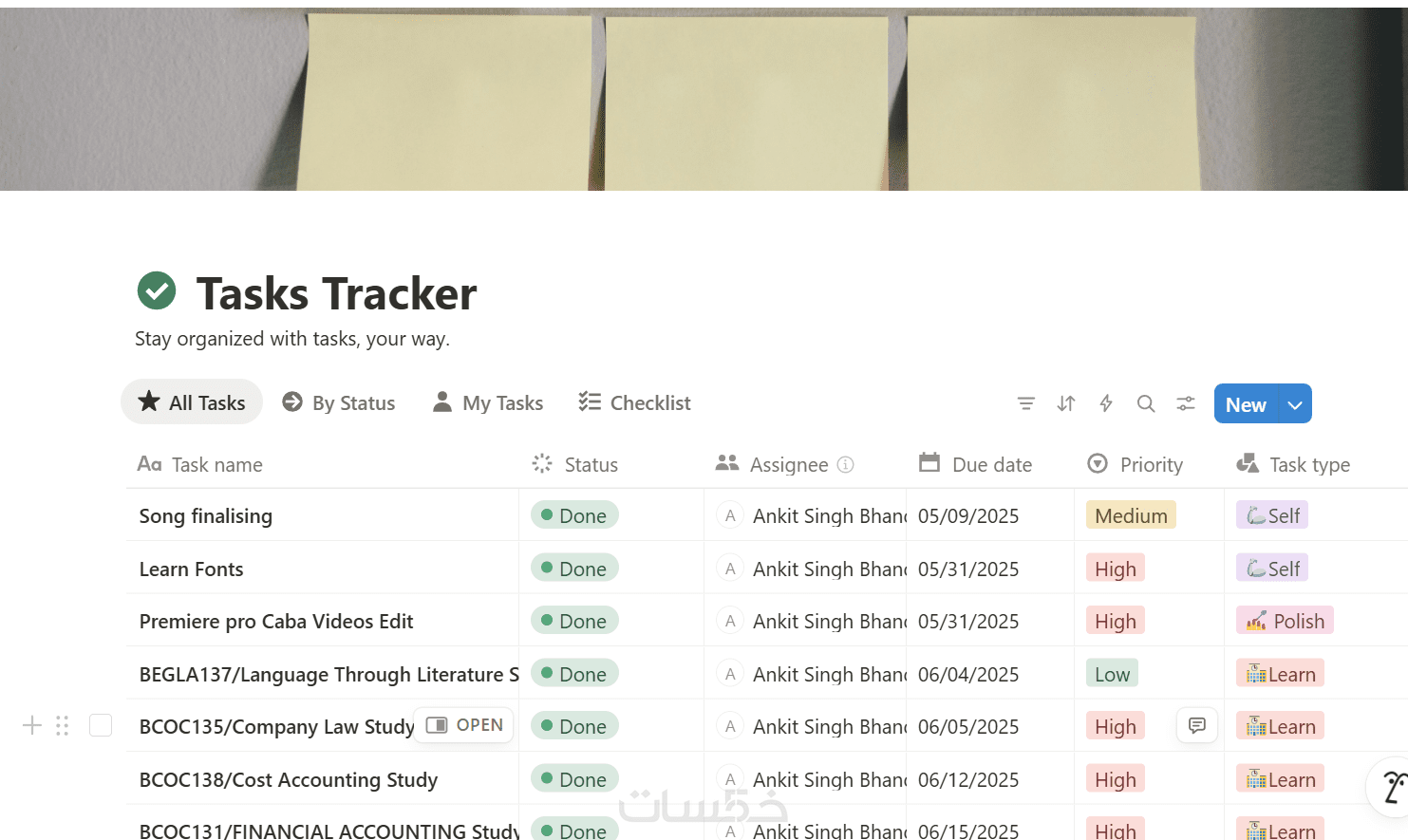Screen dimensions: 1408x840
Task: Open Medium priority tag of Song finalising
Action: coord(1131,515)
